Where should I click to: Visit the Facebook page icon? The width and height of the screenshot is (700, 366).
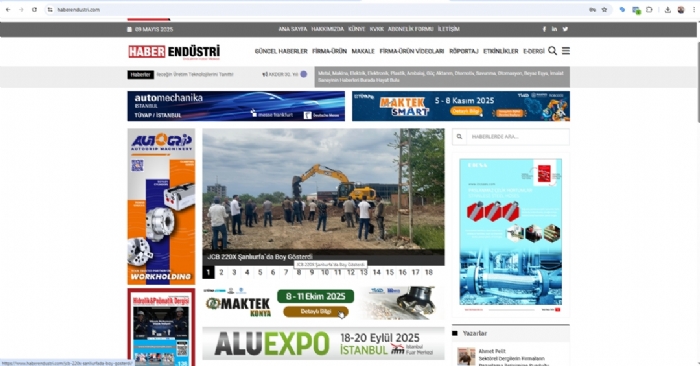pos(544,29)
